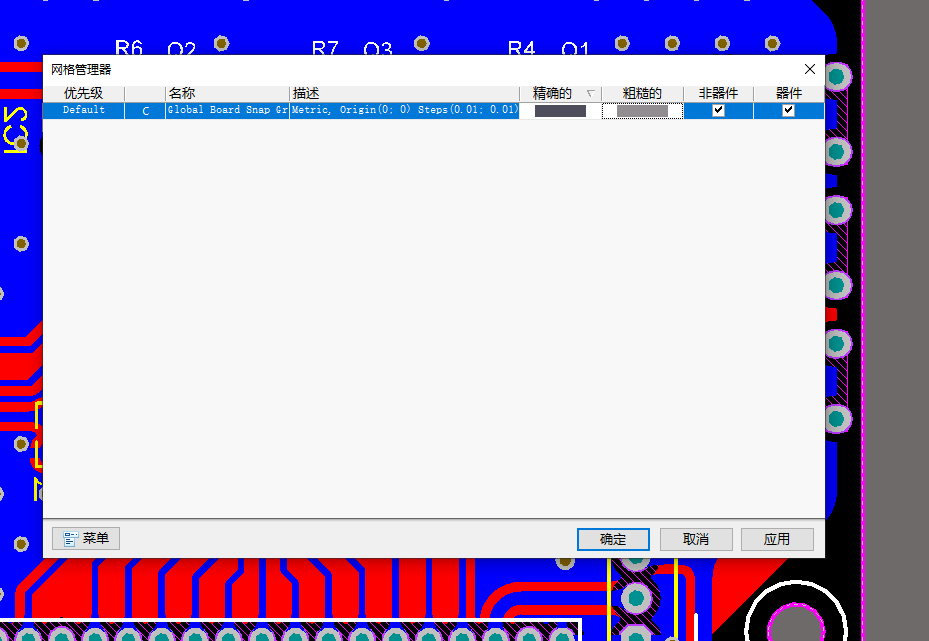
Task: Open the 菜单 button
Action: 86,539
